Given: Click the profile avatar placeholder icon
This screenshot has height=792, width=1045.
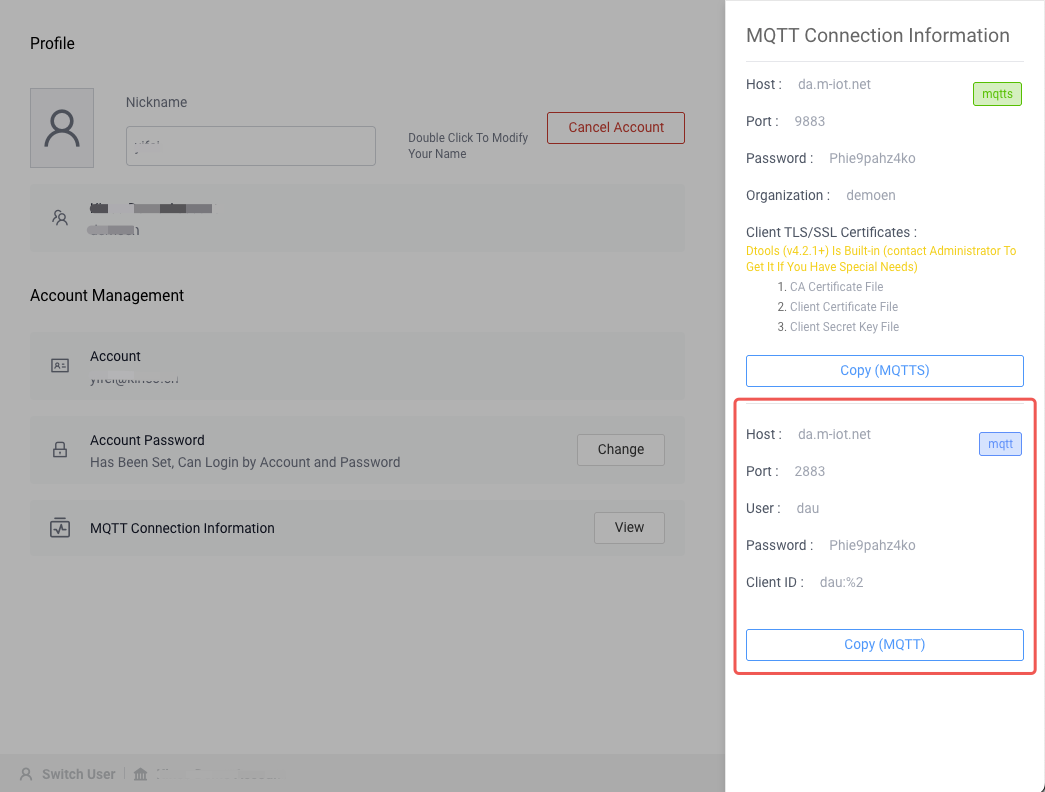Looking at the screenshot, I should click(62, 128).
